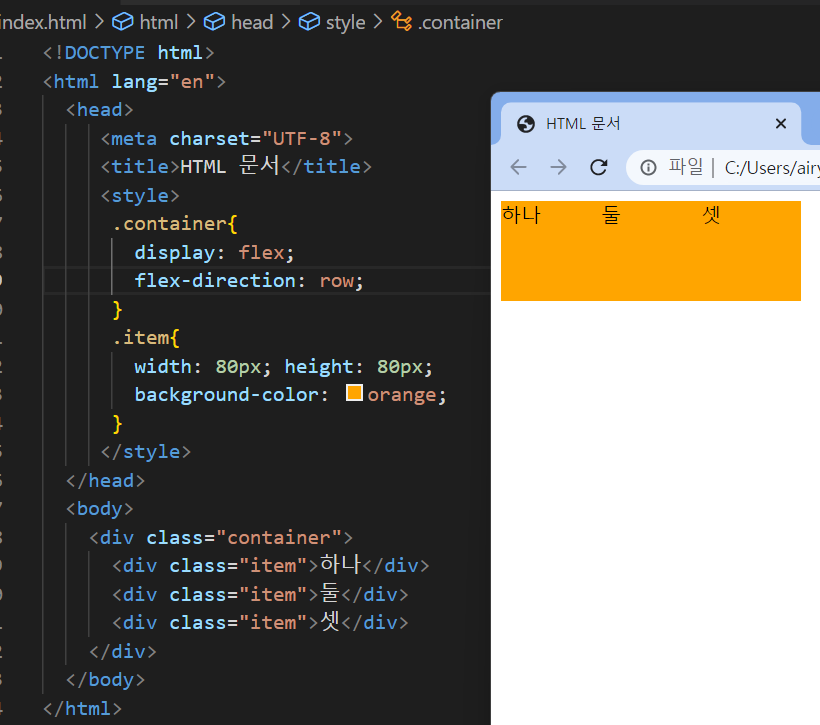View site information icon in address bar
This screenshot has width=820, height=725.
(x=648, y=167)
